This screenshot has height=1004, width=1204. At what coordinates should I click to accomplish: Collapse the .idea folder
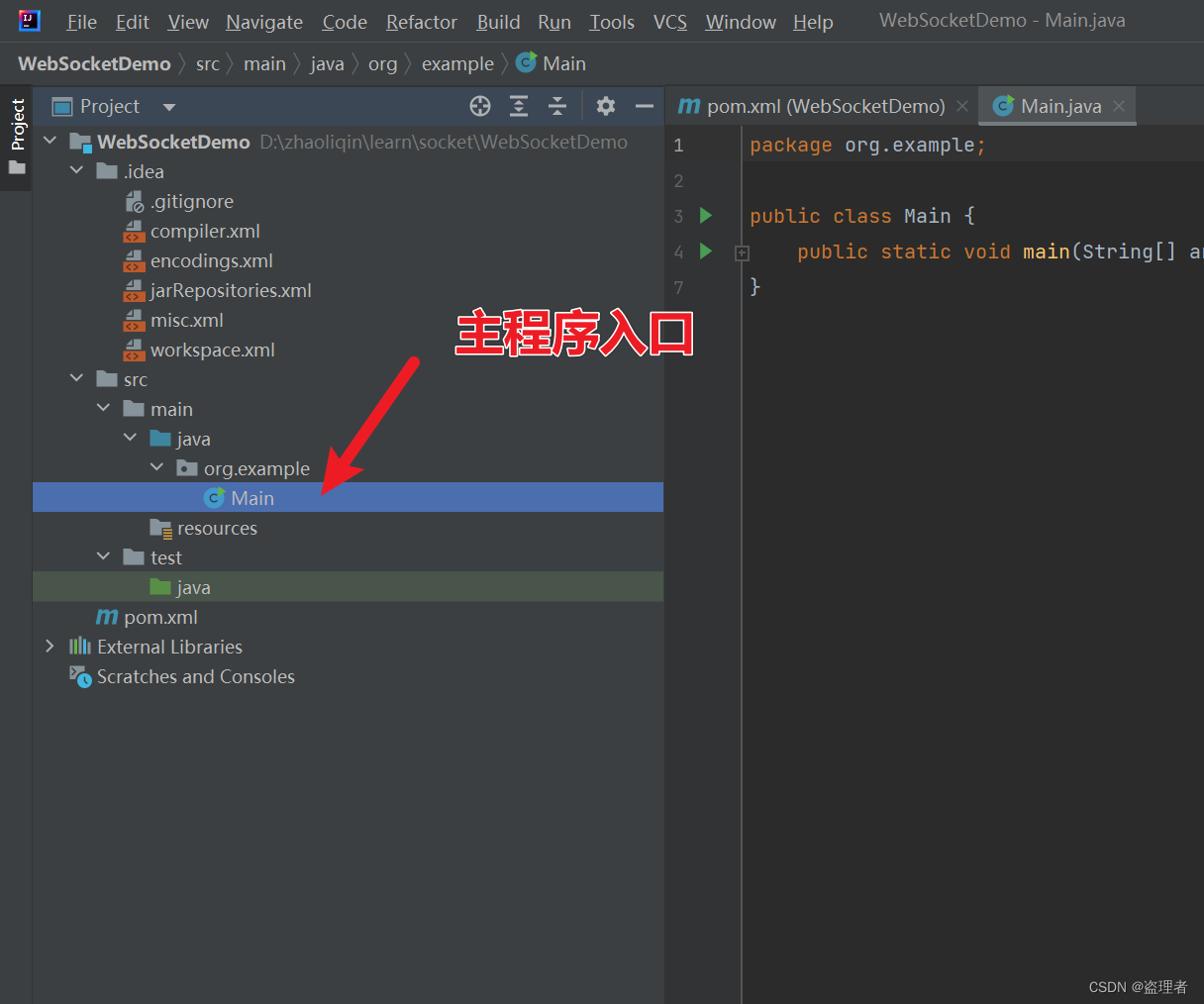pos(76,170)
